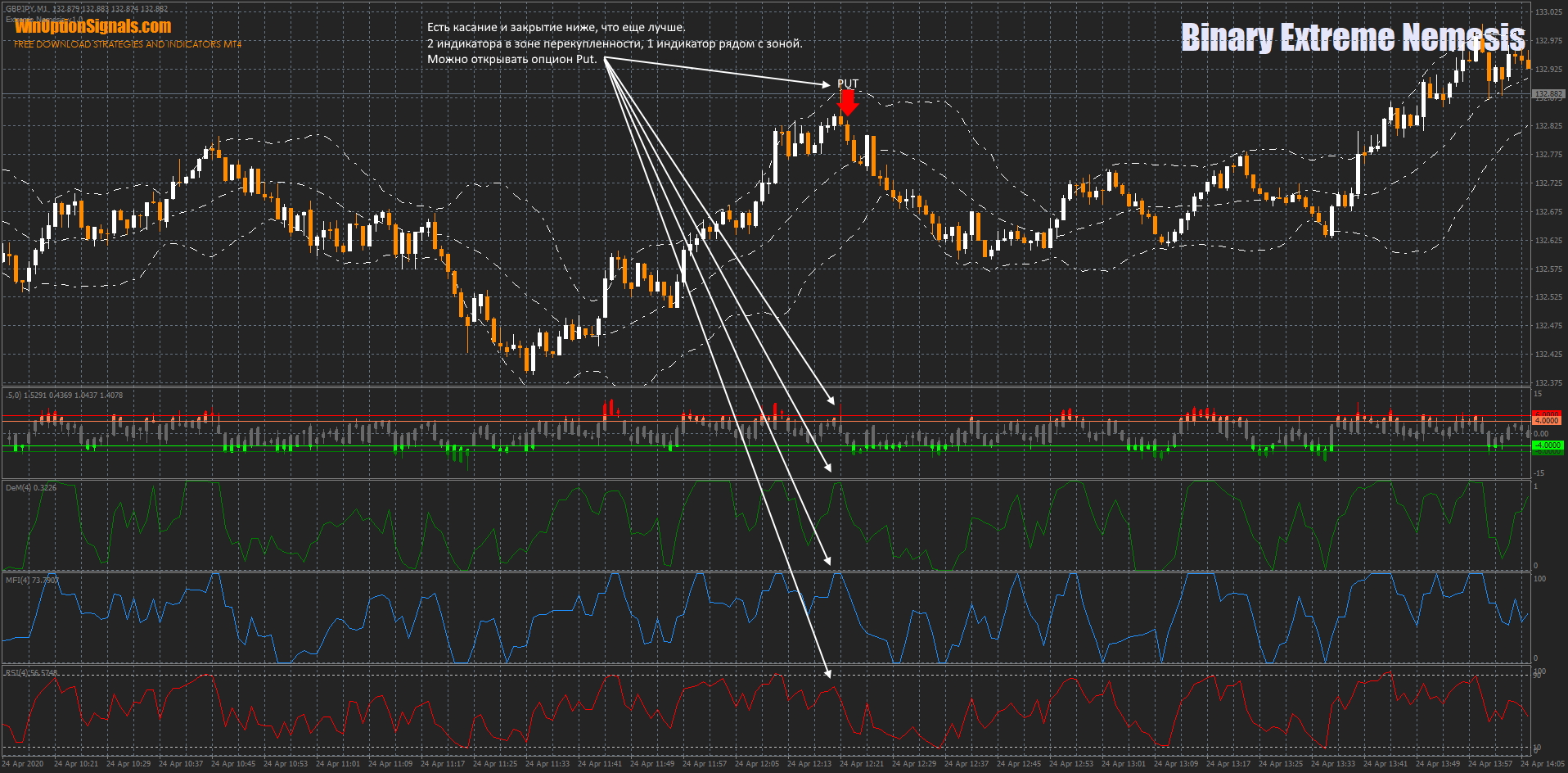This screenshot has height=773, width=1568.
Task: Click the free download strategies text
Action: (x=128, y=44)
